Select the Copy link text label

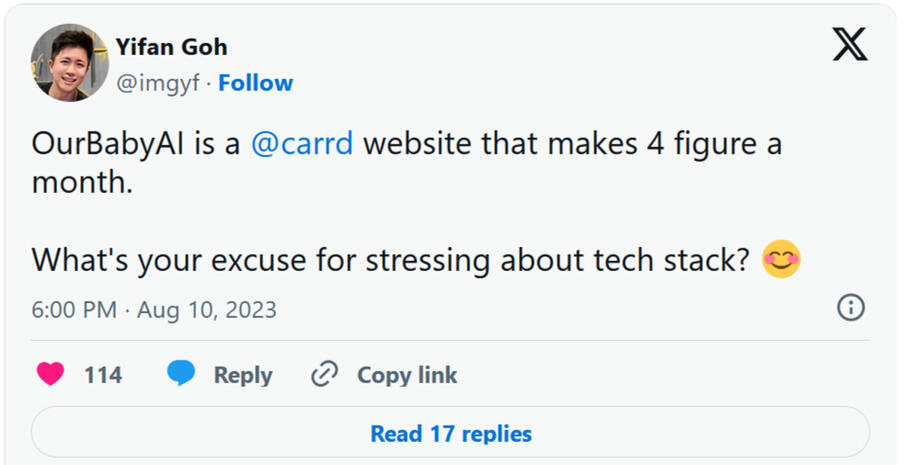tap(407, 375)
